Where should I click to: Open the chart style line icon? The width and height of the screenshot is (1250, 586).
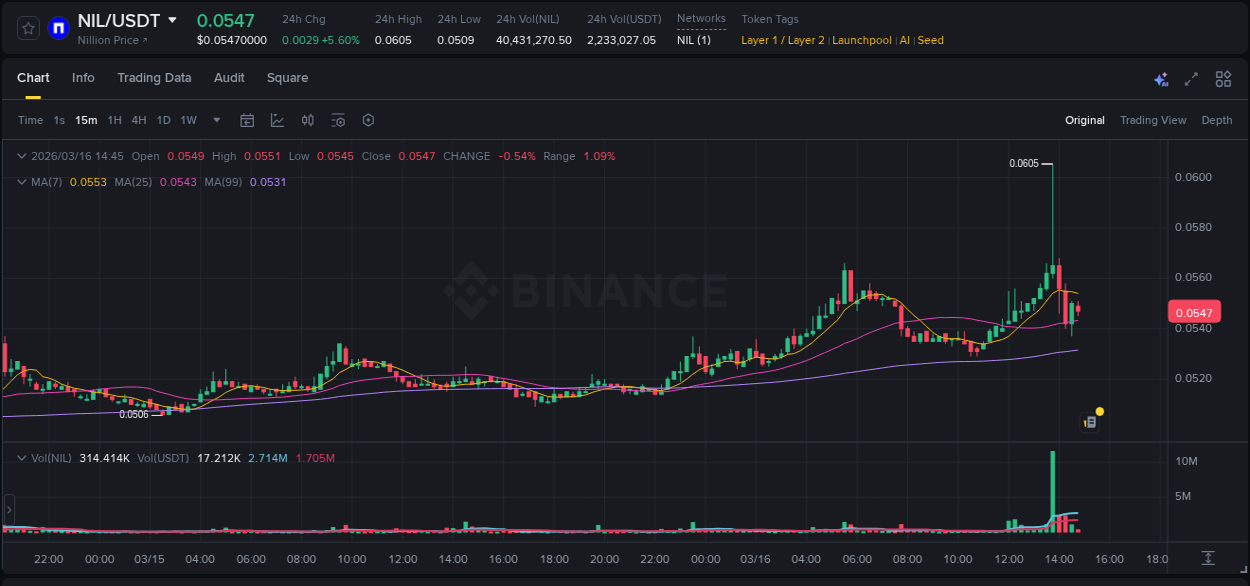click(277, 120)
